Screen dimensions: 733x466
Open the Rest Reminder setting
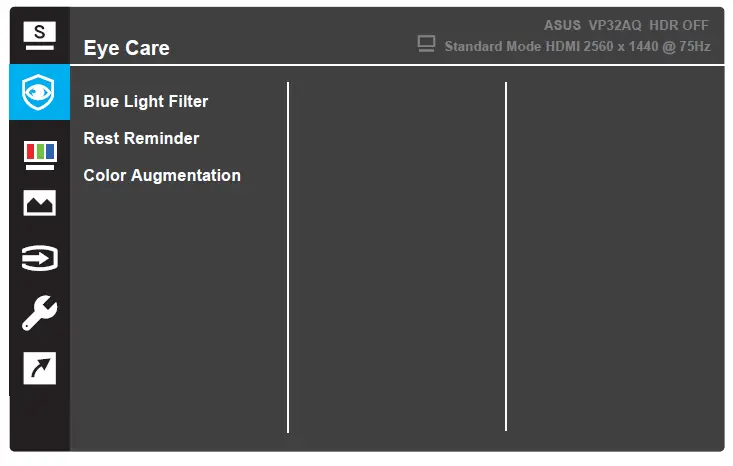(141, 138)
